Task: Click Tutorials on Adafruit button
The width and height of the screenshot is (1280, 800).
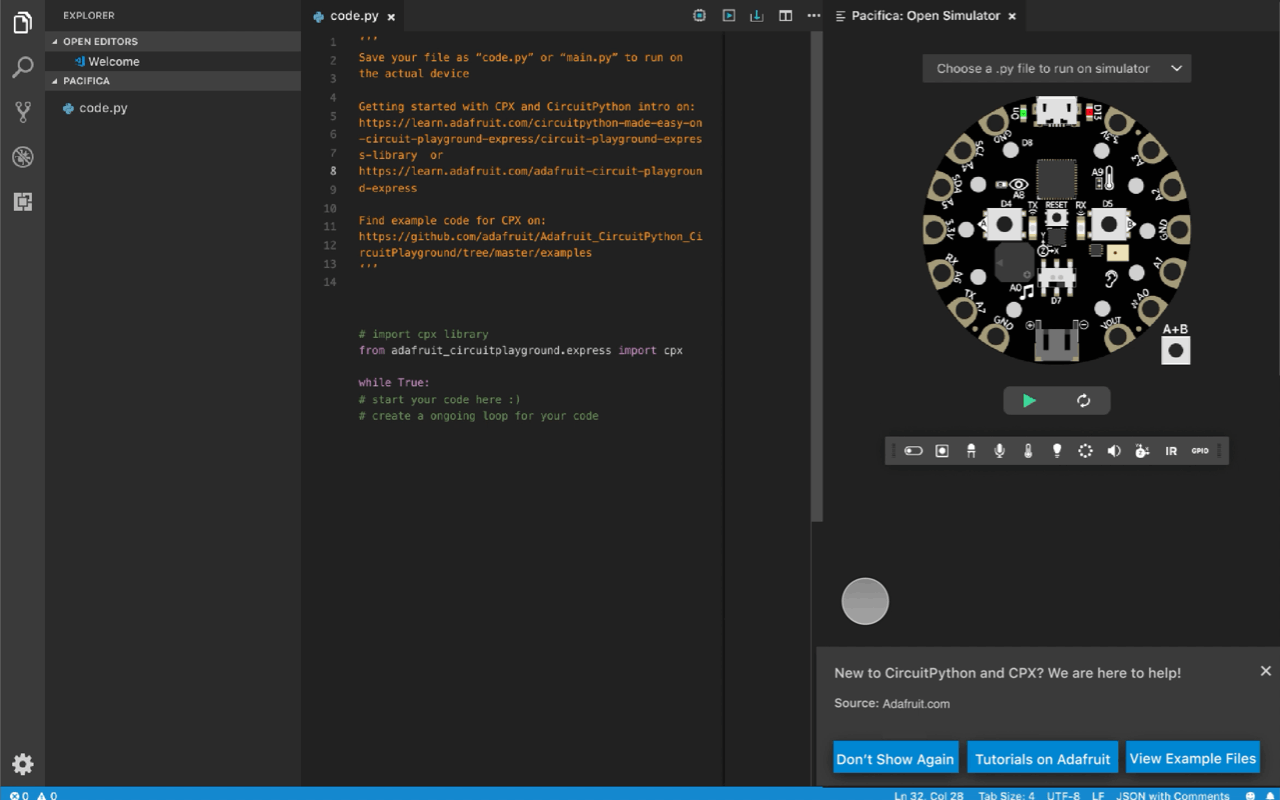Action: (1043, 758)
